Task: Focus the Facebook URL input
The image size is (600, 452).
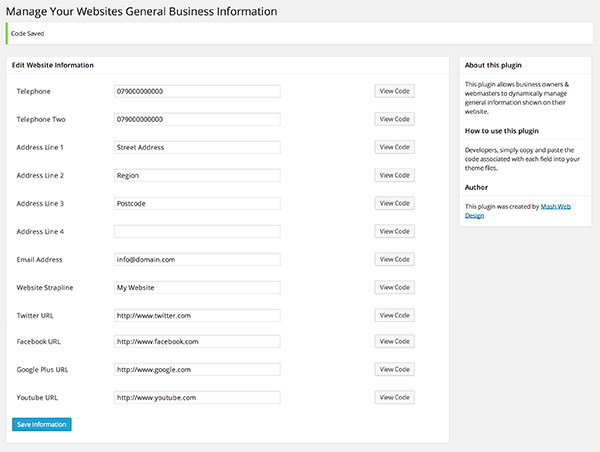Action: [197, 341]
